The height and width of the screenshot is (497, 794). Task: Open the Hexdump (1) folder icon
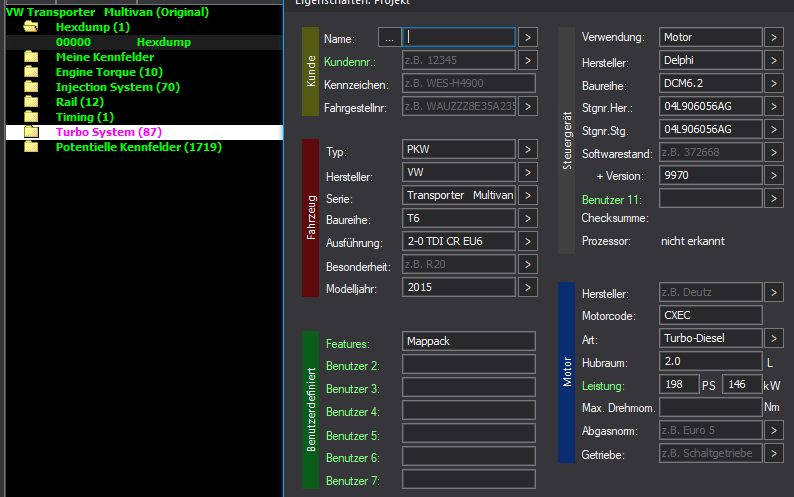pos(31,27)
